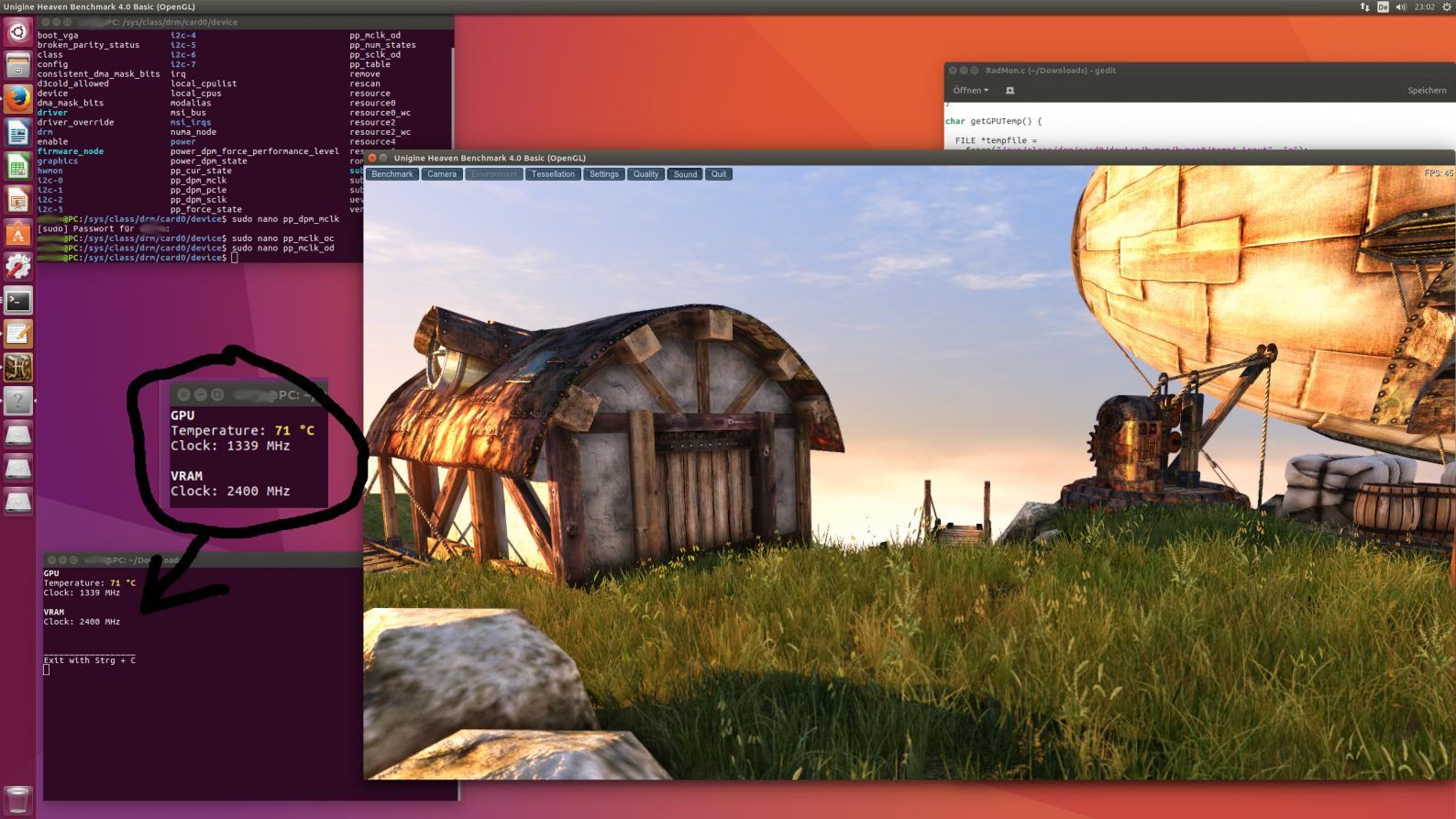Click 'pp_force_state' in the terminal listing
1456x819 pixels.
pos(206,209)
